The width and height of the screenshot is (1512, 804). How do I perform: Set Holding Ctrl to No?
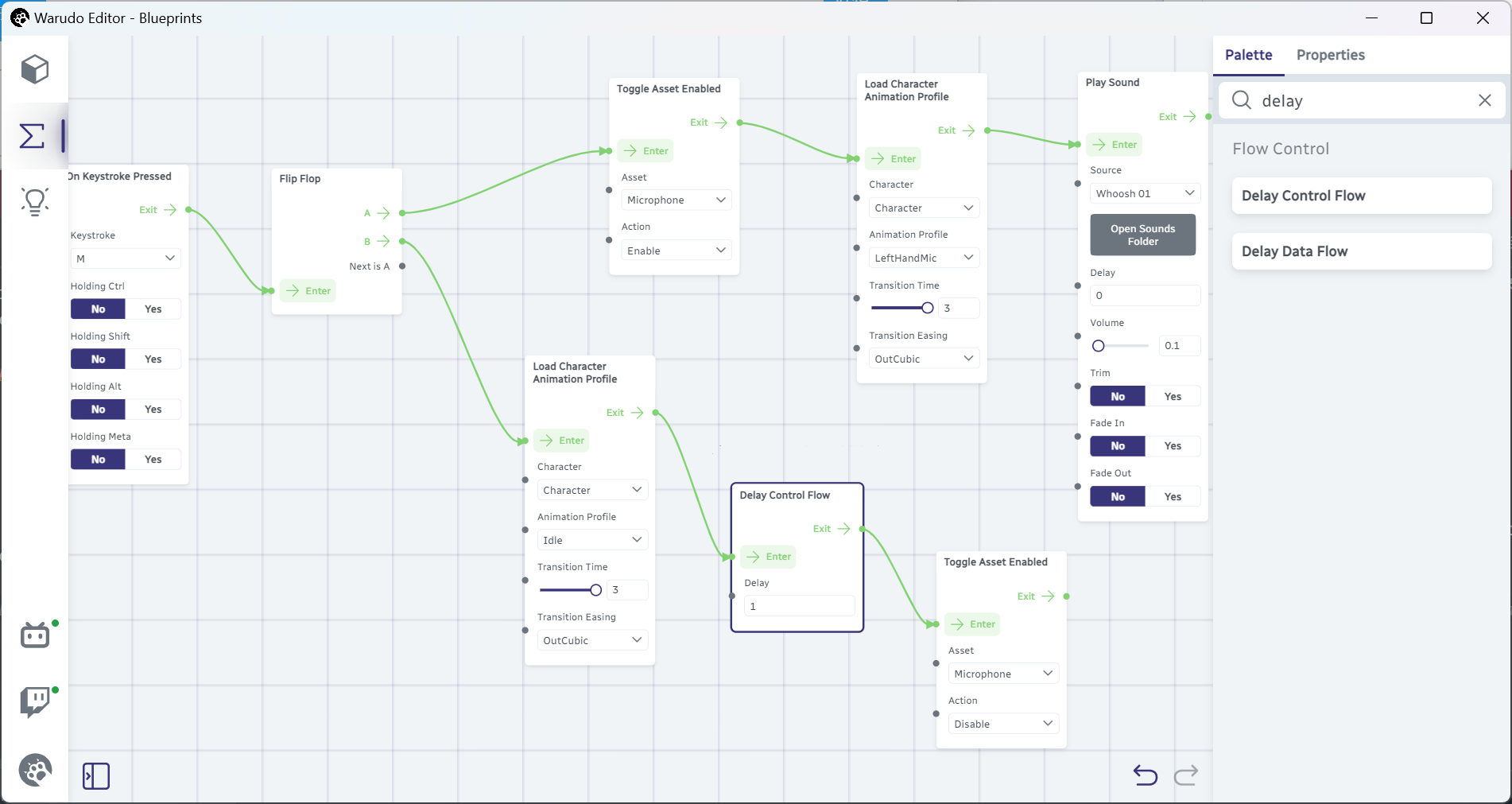click(98, 309)
